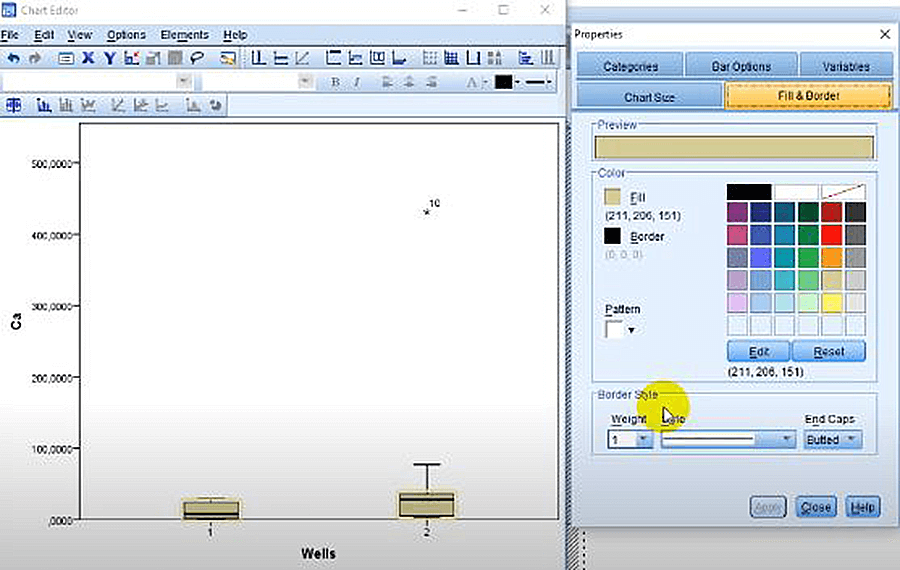Activate the lasso selection tool

click(197, 58)
